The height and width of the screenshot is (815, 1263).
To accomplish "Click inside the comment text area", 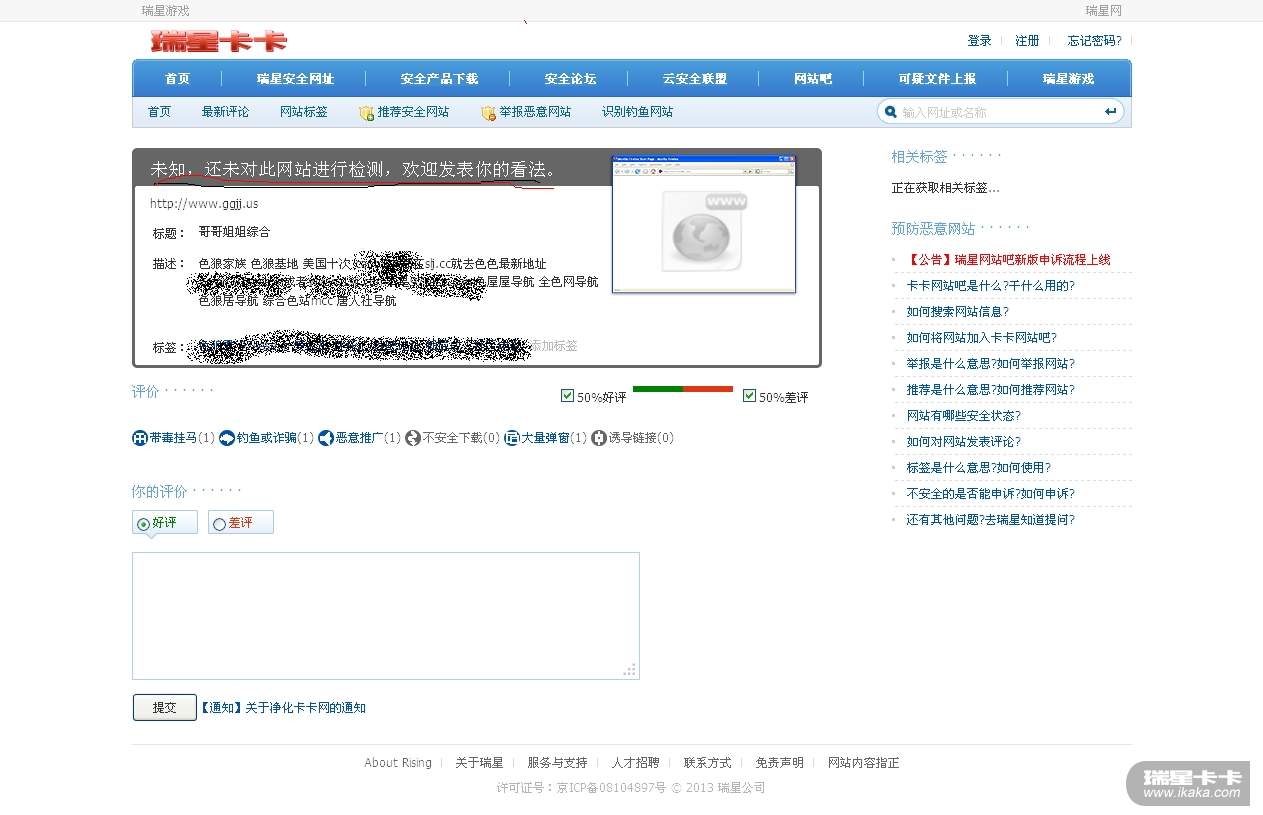I will click(x=386, y=616).
